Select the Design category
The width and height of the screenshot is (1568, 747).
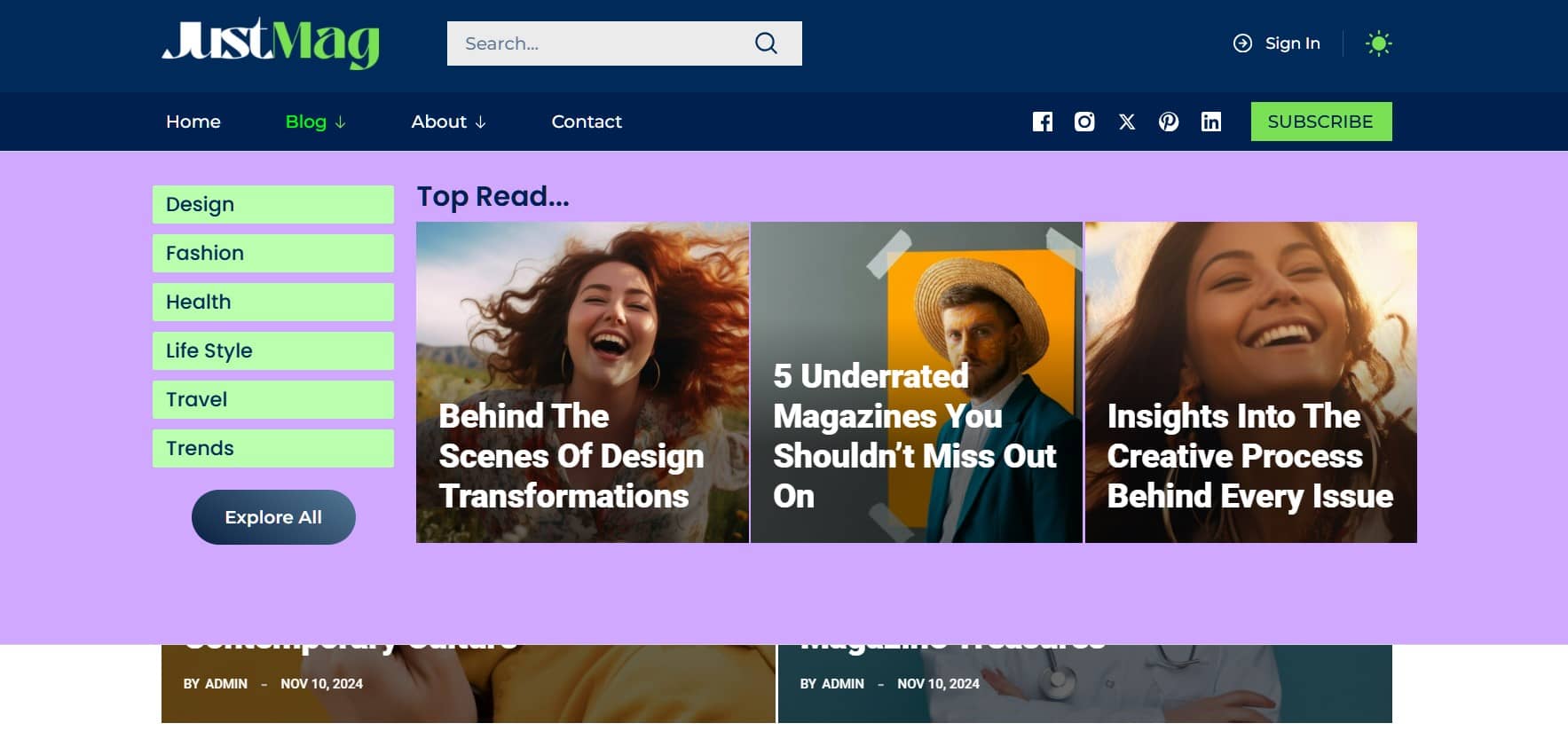point(272,204)
